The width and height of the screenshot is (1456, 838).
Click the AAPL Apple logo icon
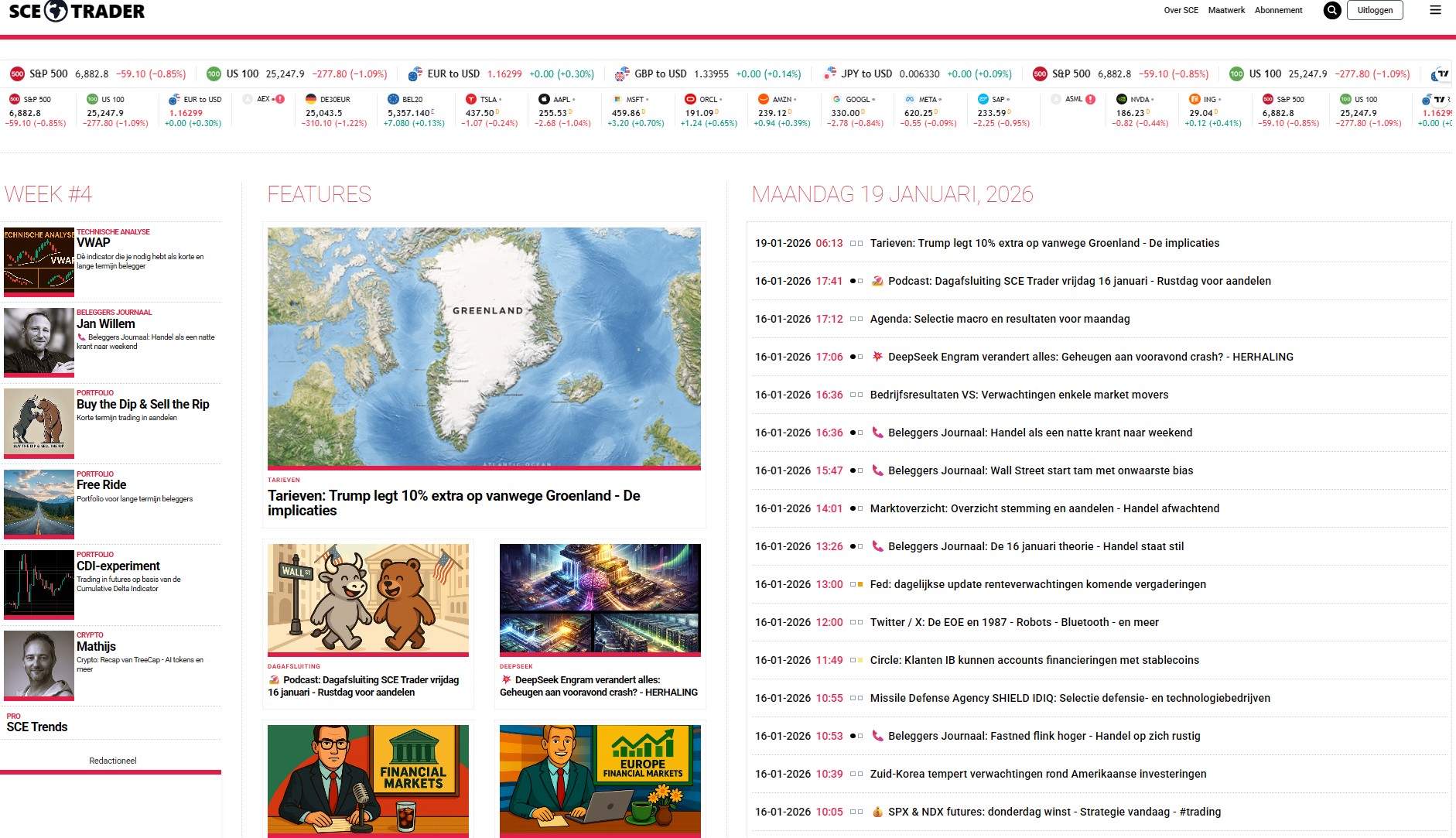point(544,99)
